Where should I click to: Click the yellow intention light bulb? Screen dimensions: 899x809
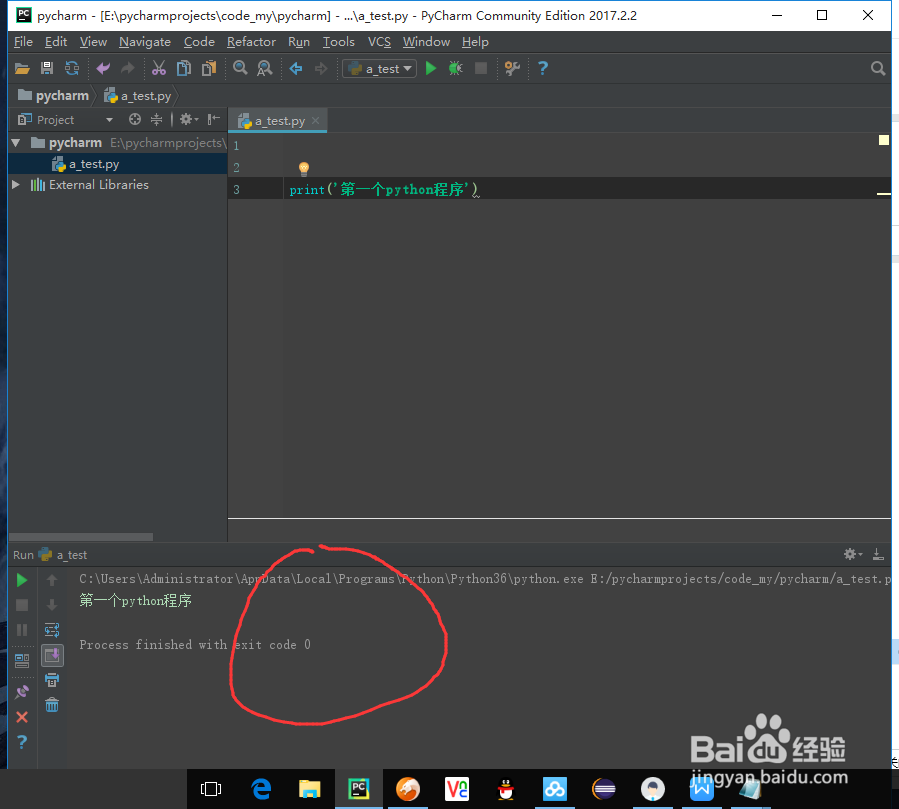[x=304, y=168]
